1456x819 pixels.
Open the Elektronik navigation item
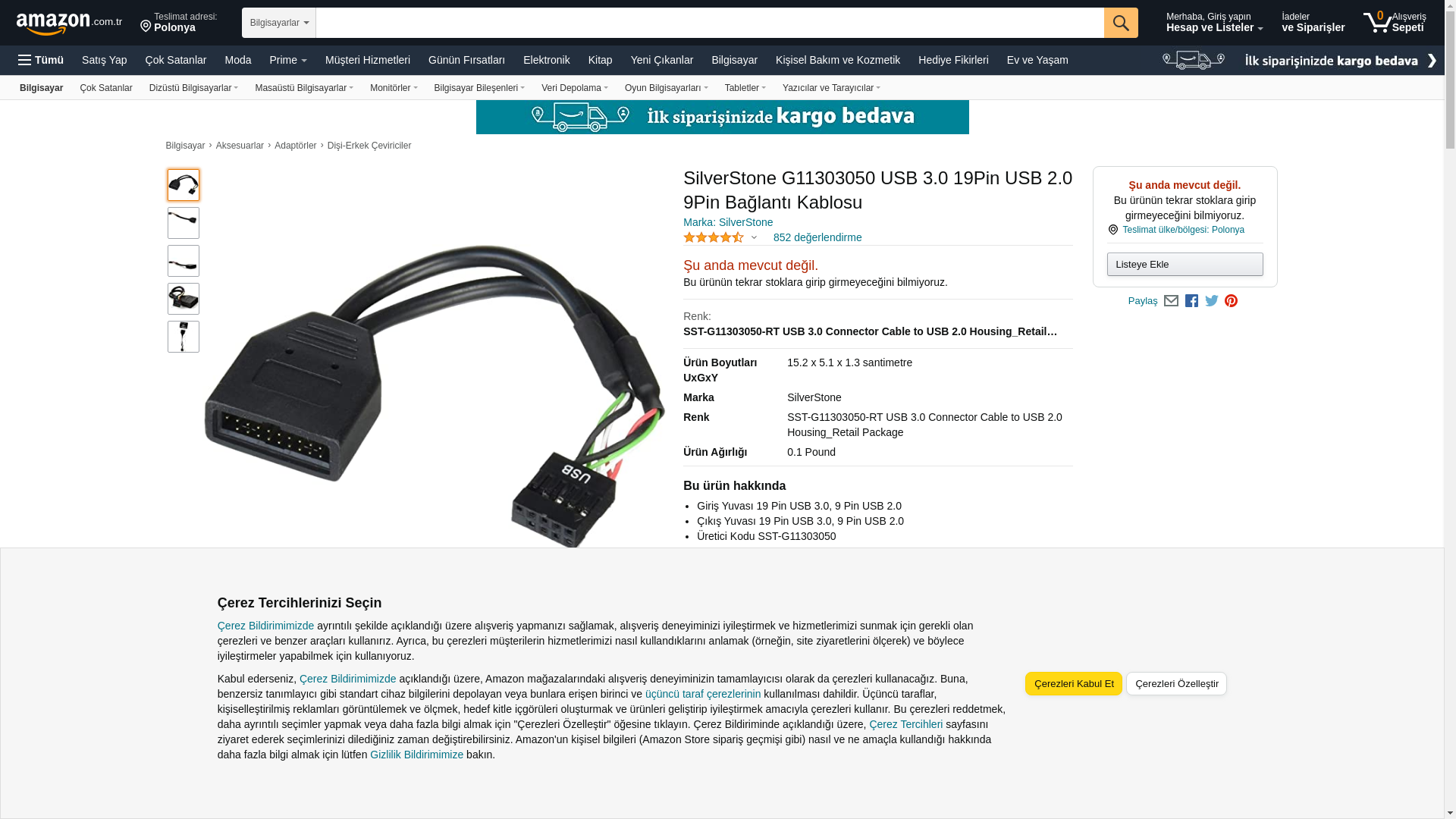point(546,60)
